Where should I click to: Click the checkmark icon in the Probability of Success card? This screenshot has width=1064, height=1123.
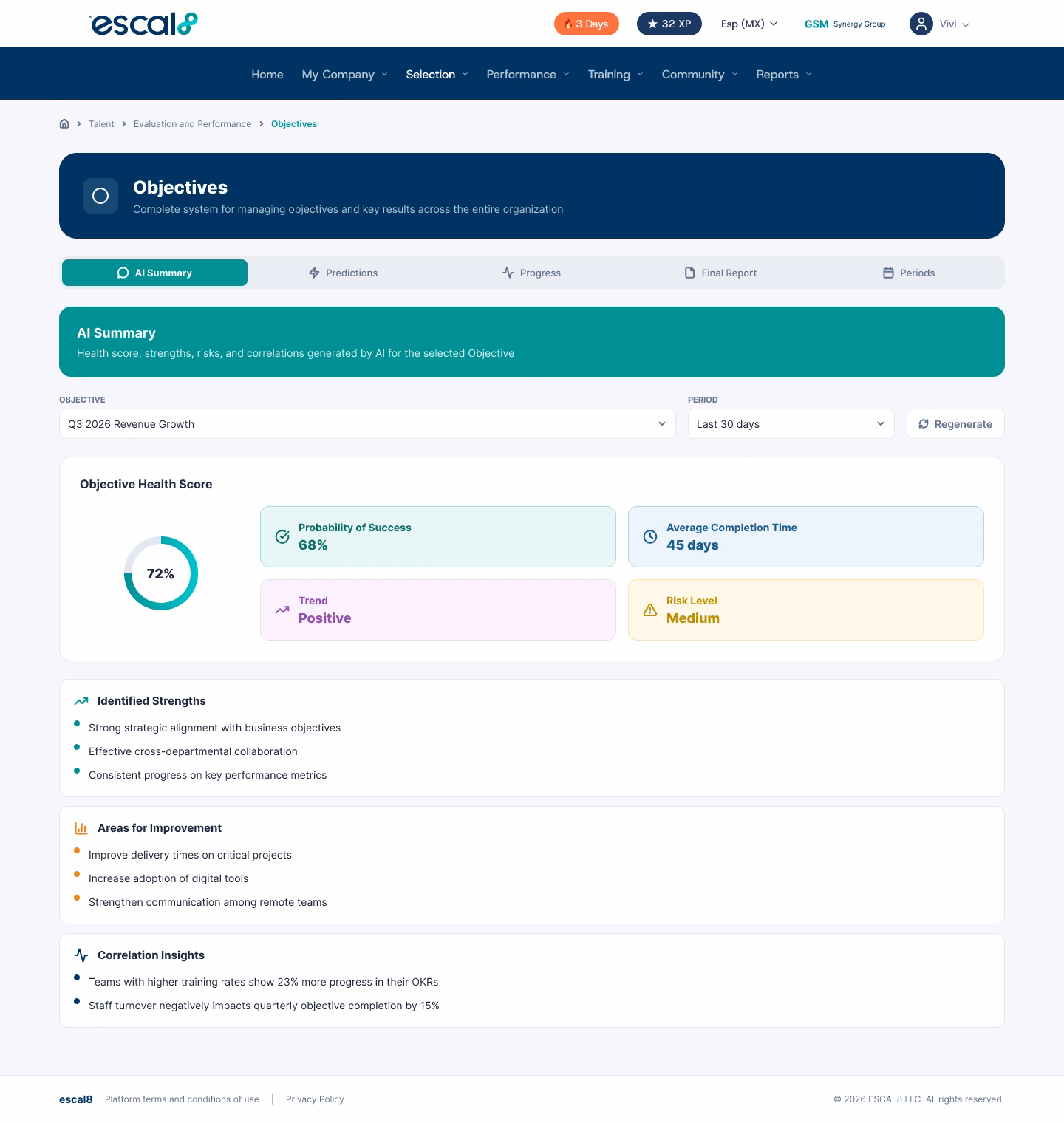click(282, 536)
